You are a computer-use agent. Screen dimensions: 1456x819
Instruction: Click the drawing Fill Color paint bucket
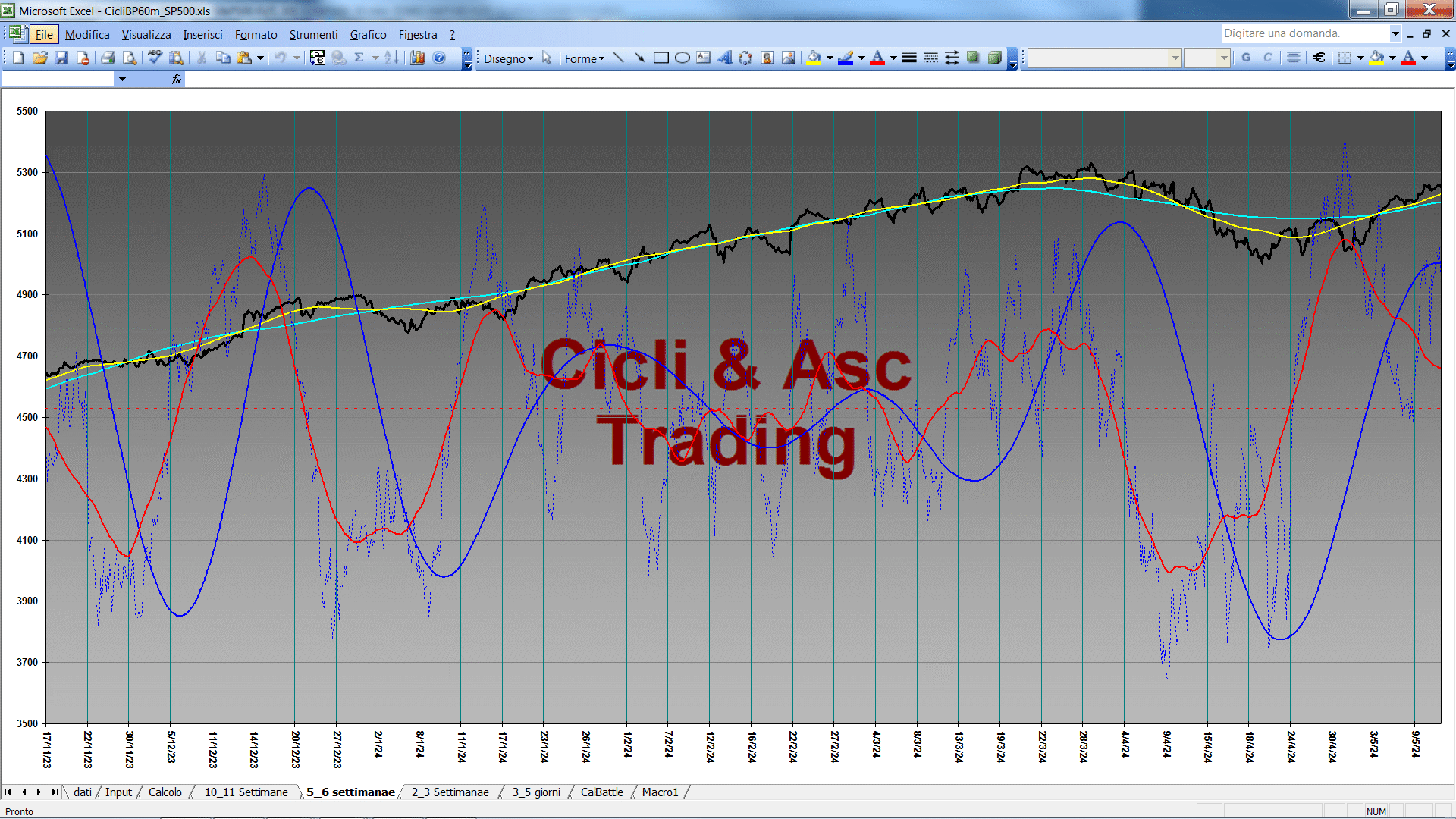814,58
